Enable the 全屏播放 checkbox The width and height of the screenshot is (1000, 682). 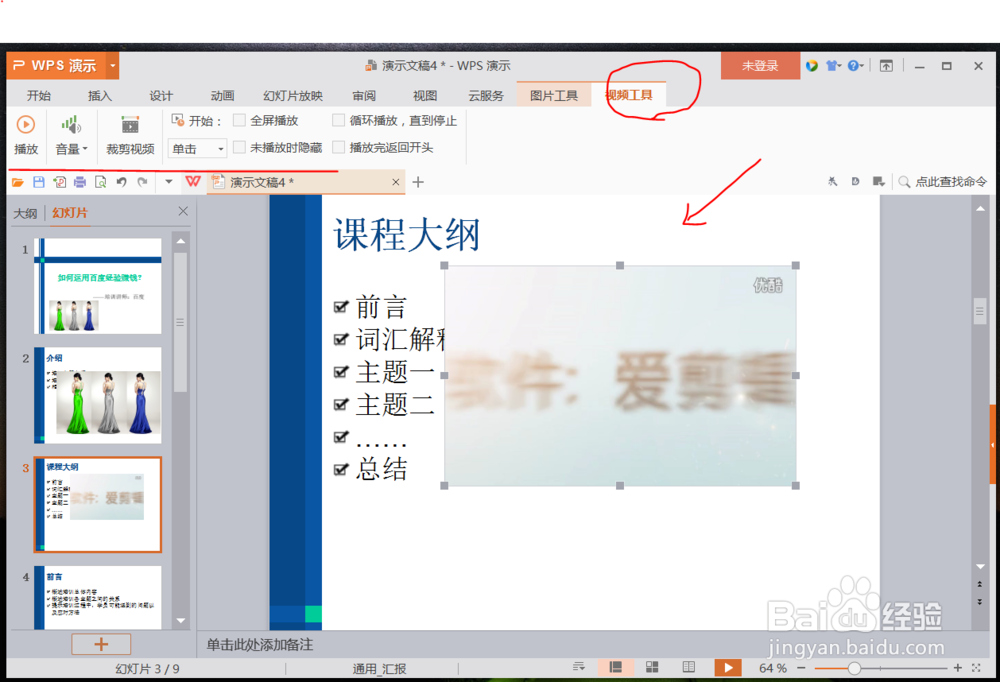pos(238,120)
